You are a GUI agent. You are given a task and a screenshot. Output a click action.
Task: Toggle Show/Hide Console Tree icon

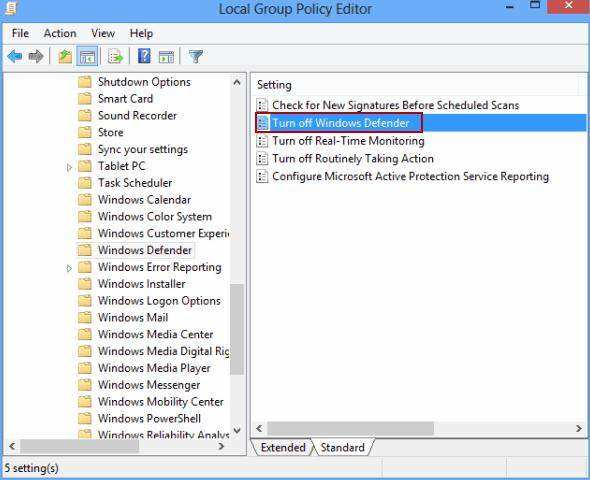pyautogui.click(x=87, y=57)
